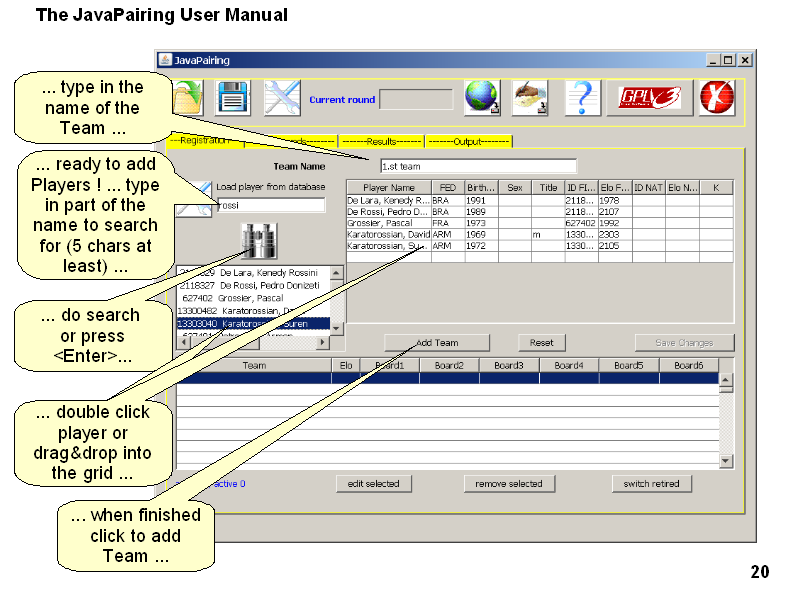Click into the Team Name text field
This screenshot has width=800, height=600.
(x=477, y=166)
